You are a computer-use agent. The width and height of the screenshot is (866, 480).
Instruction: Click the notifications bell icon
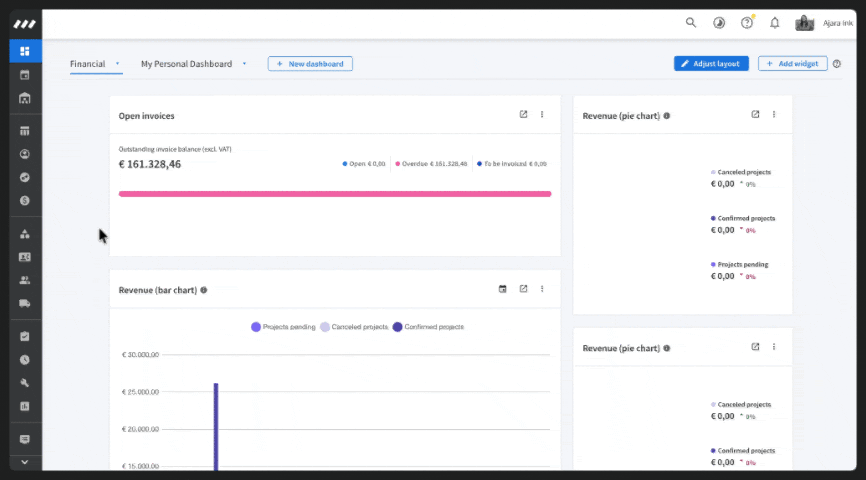tap(774, 23)
